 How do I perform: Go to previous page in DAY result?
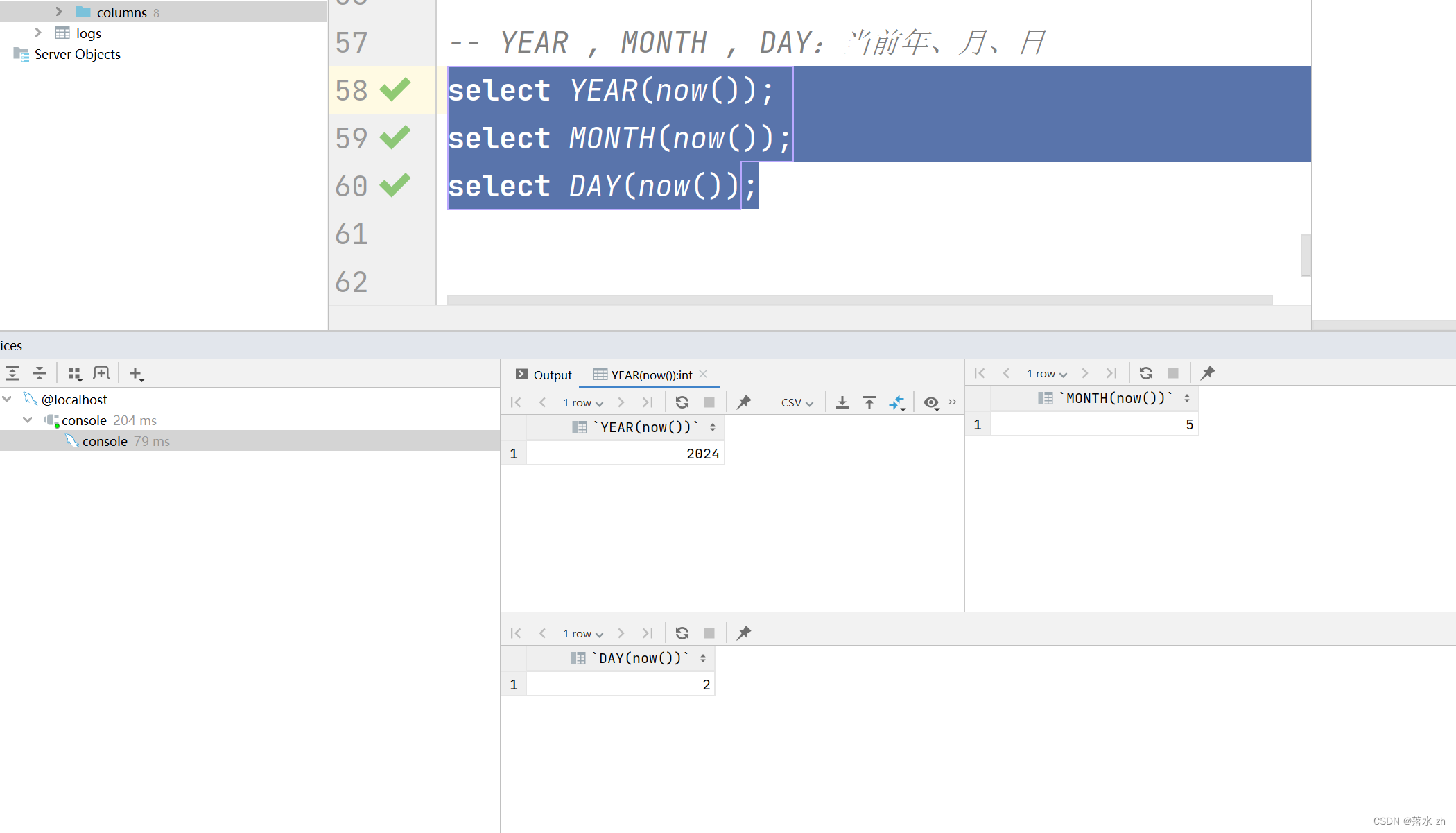click(x=543, y=633)
